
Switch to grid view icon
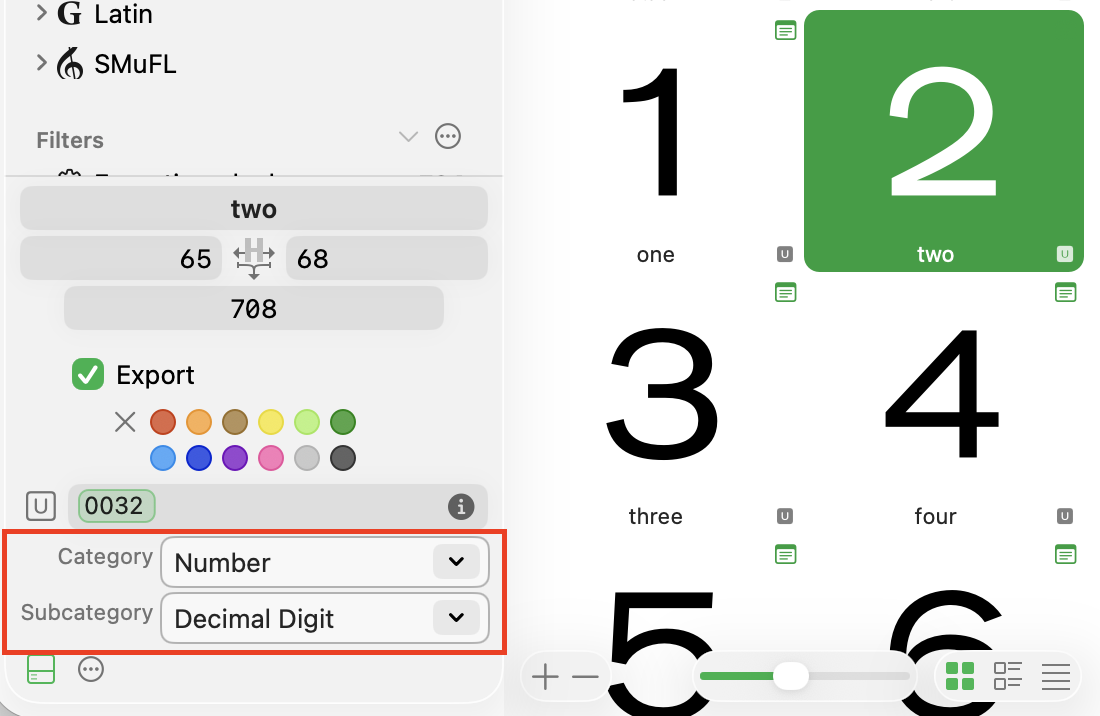point(960,676)
